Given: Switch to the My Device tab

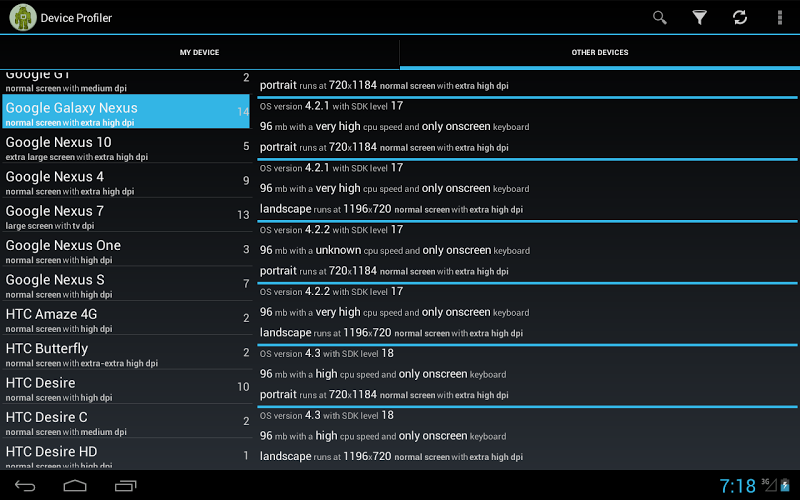Looking at the screenshot, I should coord(199,52).
